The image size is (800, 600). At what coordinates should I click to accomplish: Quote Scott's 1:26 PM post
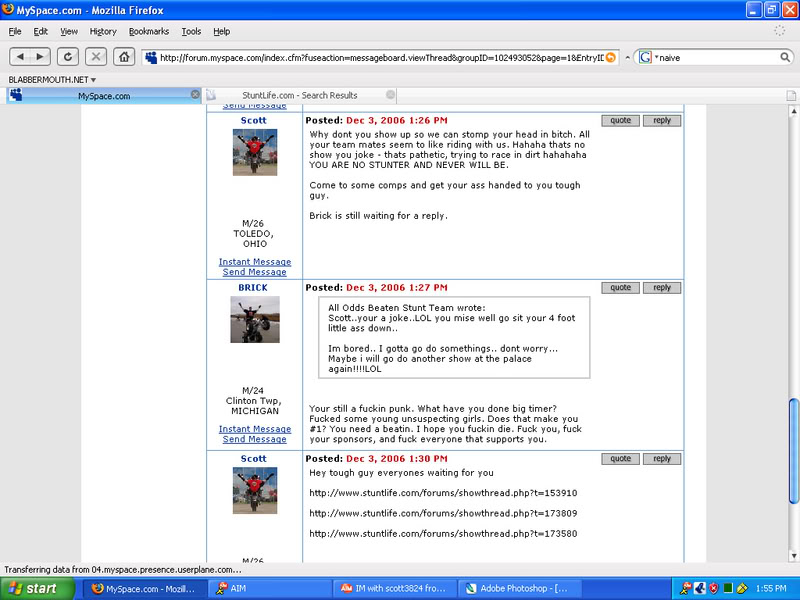620,120
